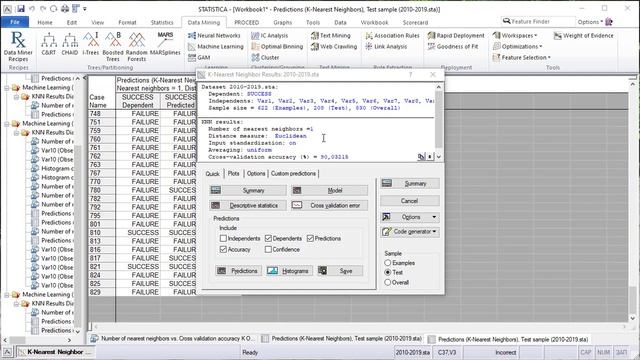Click Cancel in the KNN dialog
The image size is (640, 360).
(410, 201)
